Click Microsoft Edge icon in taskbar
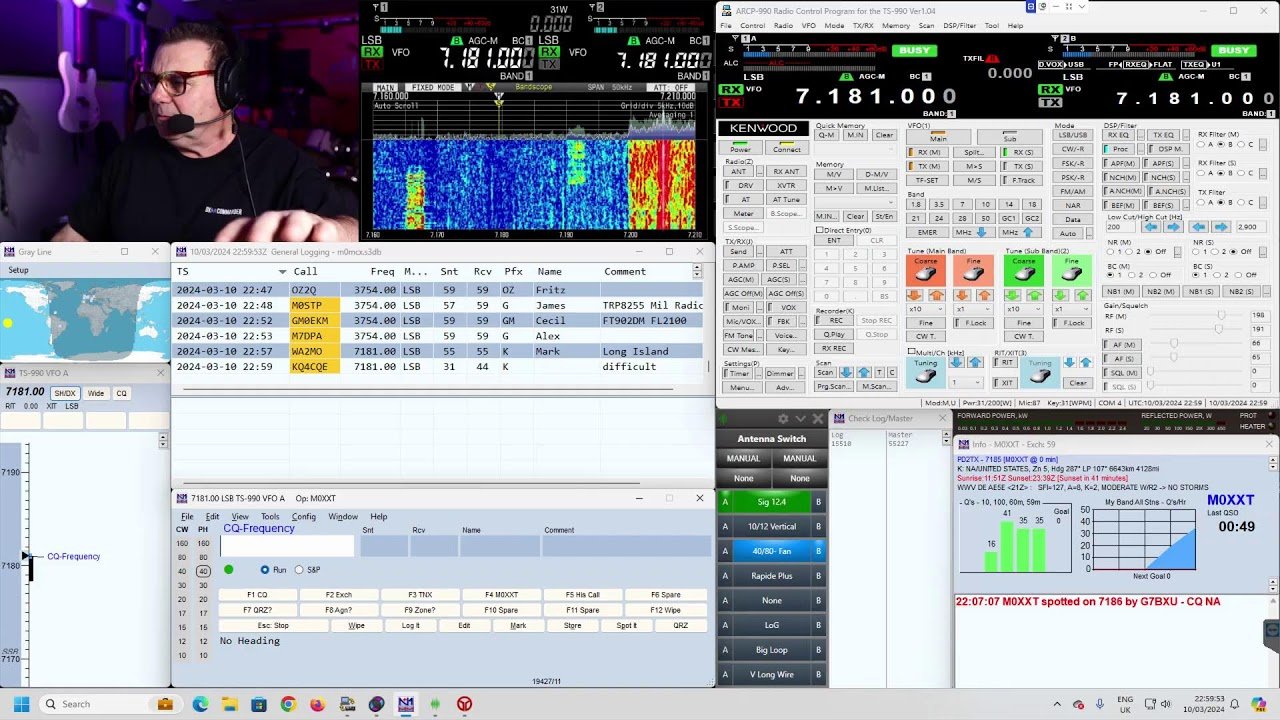This screenshot has width=1280, height=720. coord(199,704)
